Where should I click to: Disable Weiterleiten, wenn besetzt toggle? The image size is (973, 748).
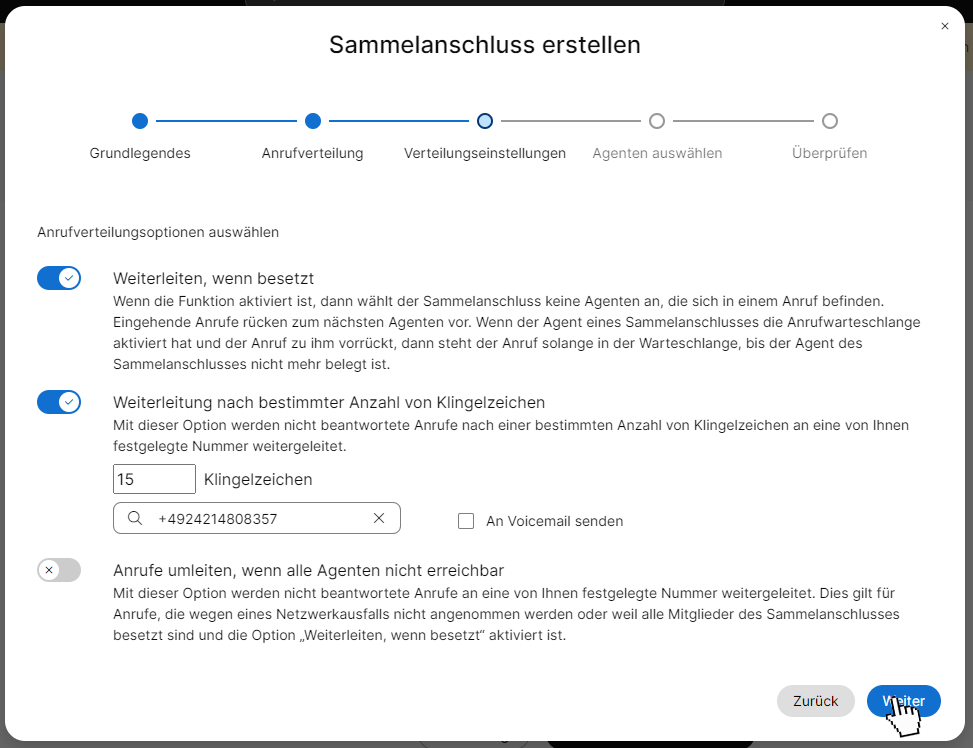pos(59,278)
